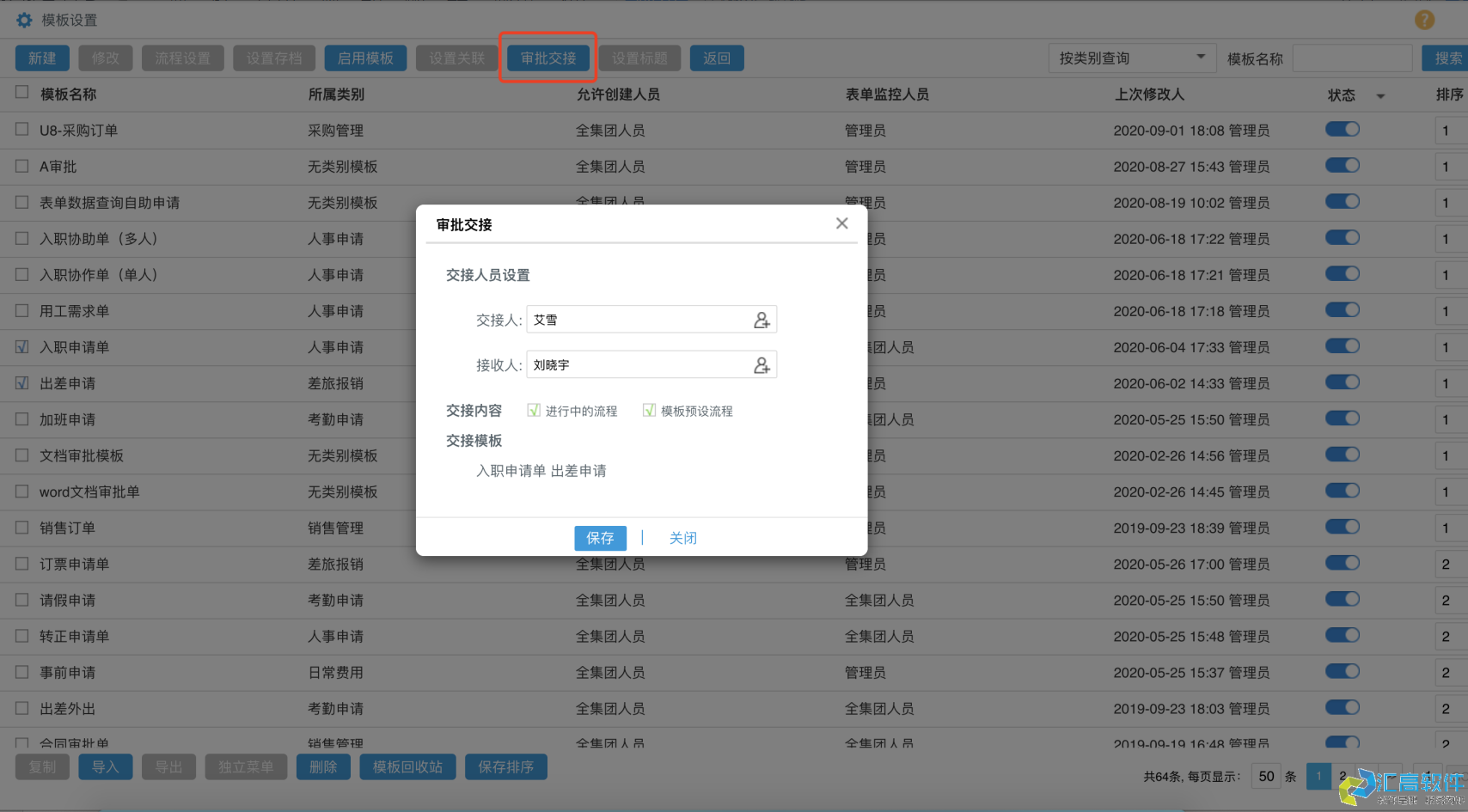The width and height of the screenshot is (1468, 812).
Task: Open the 每页显示 page size selector showing 50
Action: point(1265,776)
